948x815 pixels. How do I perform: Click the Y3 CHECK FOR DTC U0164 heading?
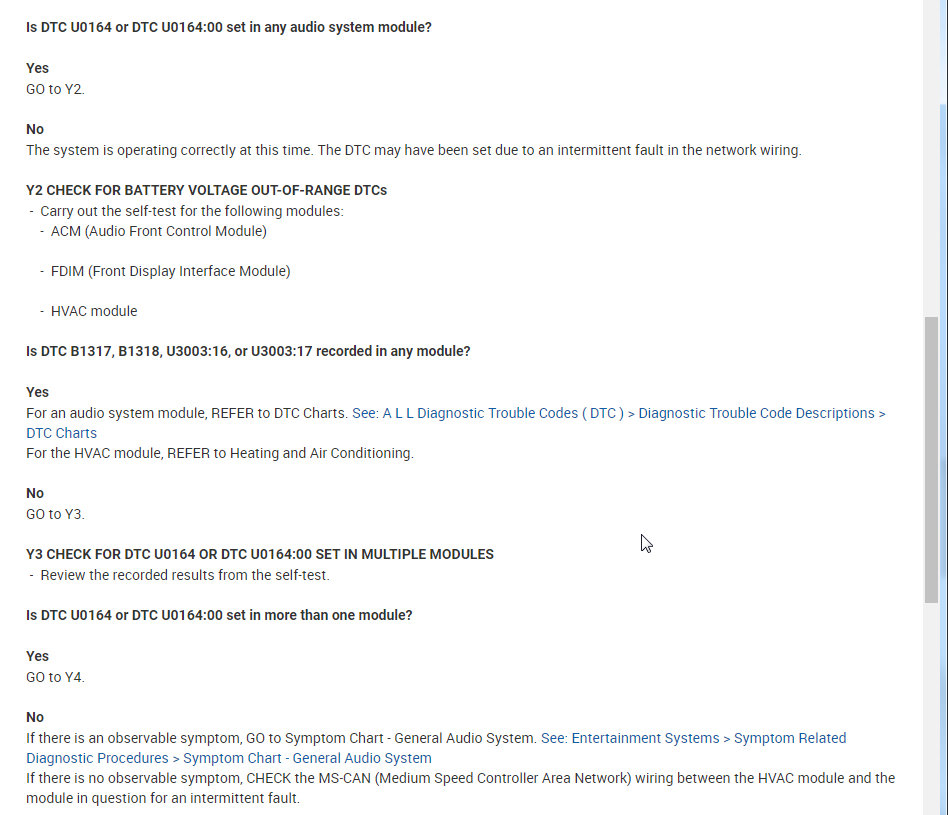(x=259, y=554)
